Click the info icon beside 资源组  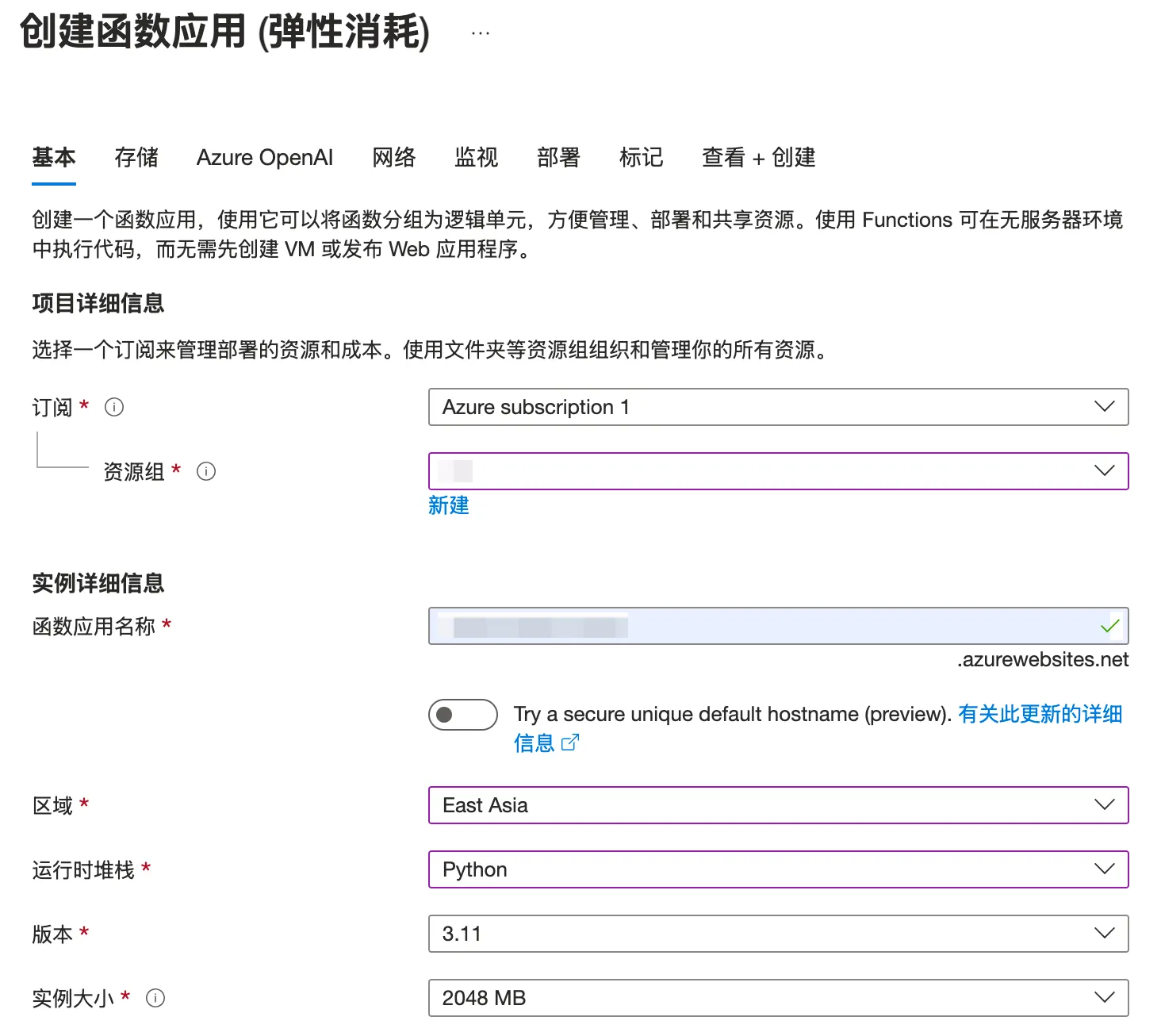(x=206, y=472)
